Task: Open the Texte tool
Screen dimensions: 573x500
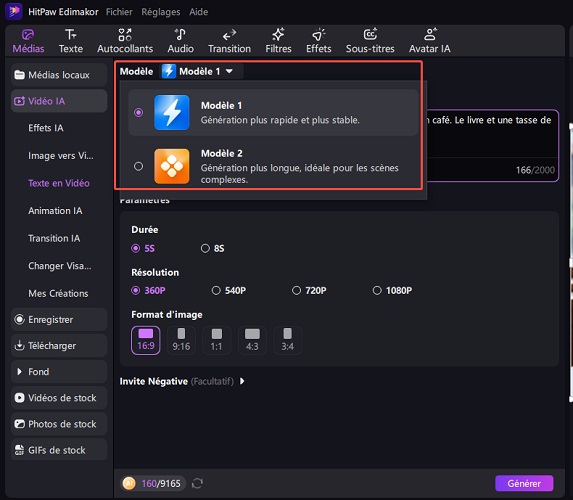Action: (x=71, y=41)
